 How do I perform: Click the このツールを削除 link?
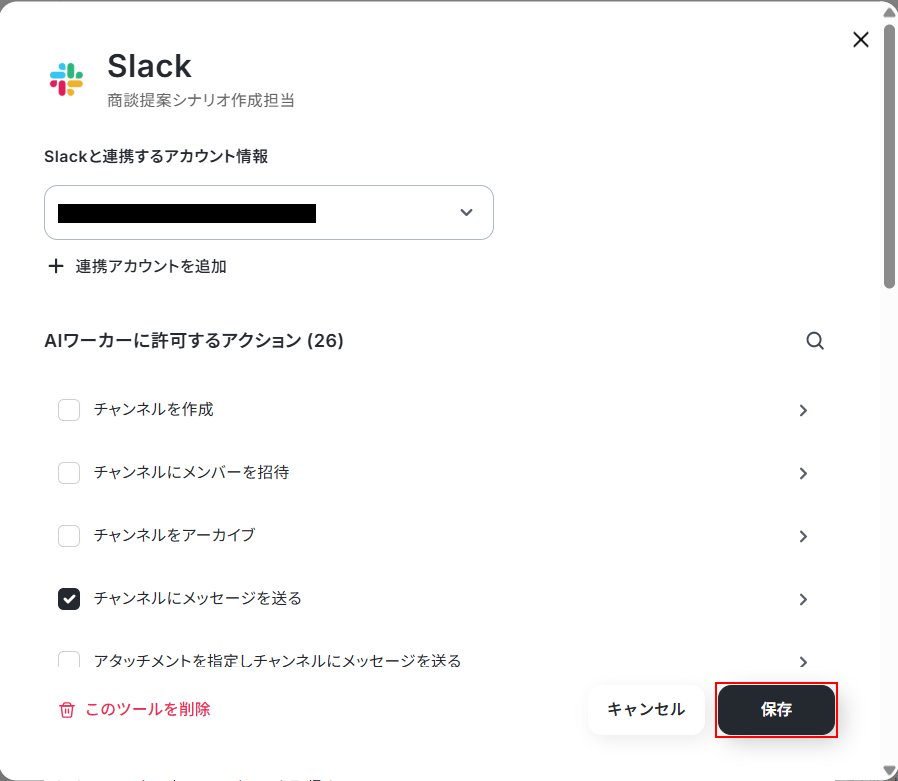[148, 709]
